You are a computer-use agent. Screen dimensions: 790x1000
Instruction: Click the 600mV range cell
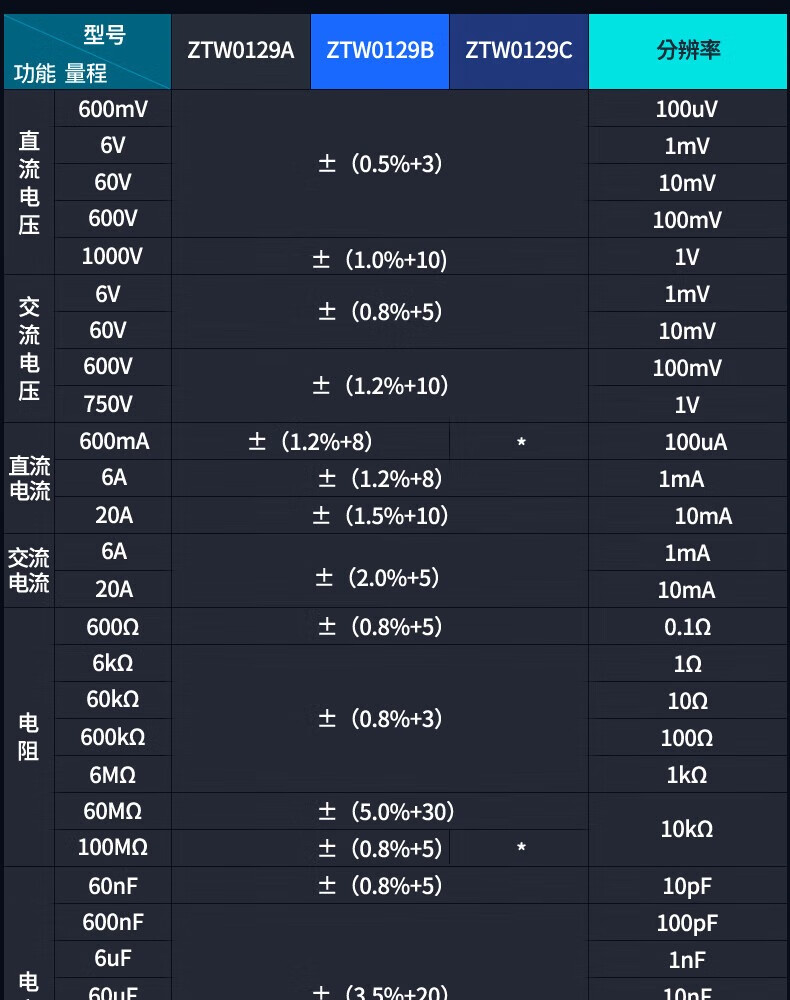[x=113, y=109]
